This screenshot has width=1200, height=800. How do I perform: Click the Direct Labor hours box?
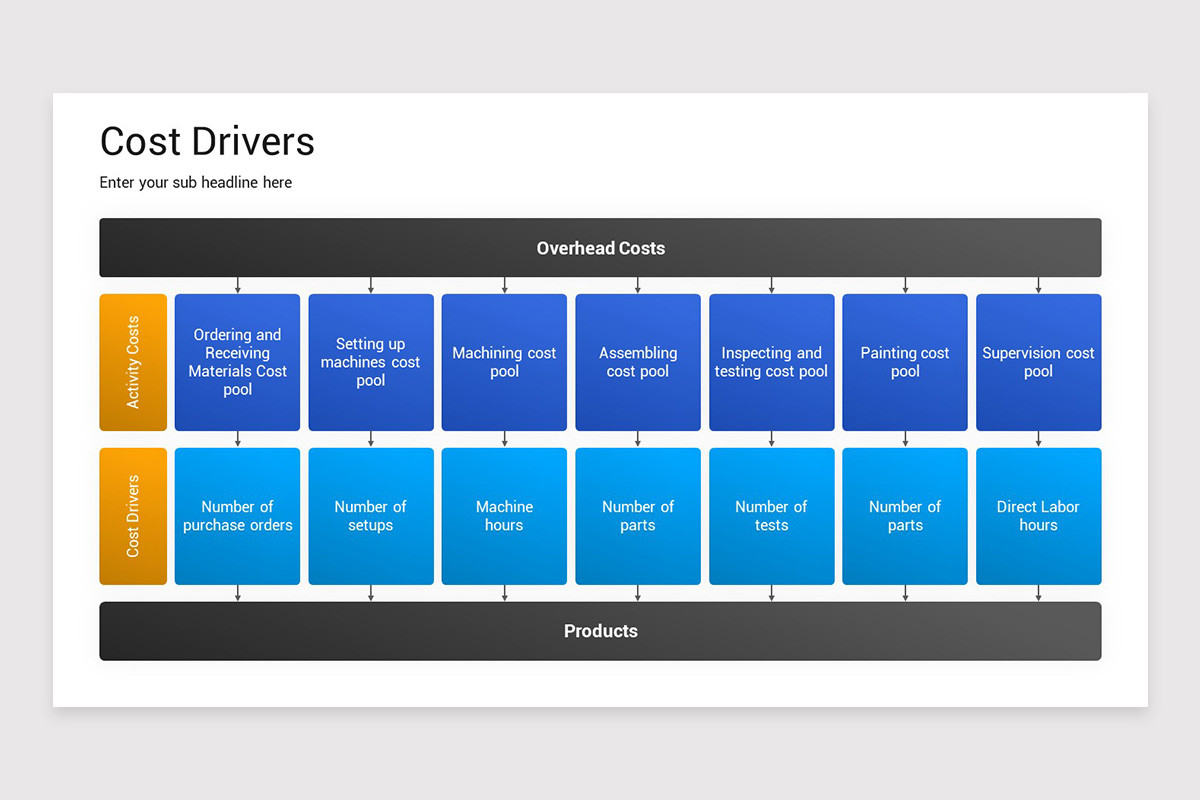coord(1038,516)
